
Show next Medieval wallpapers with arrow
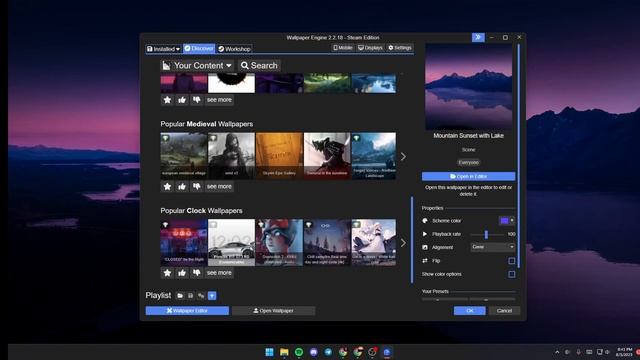coord(403,157)
